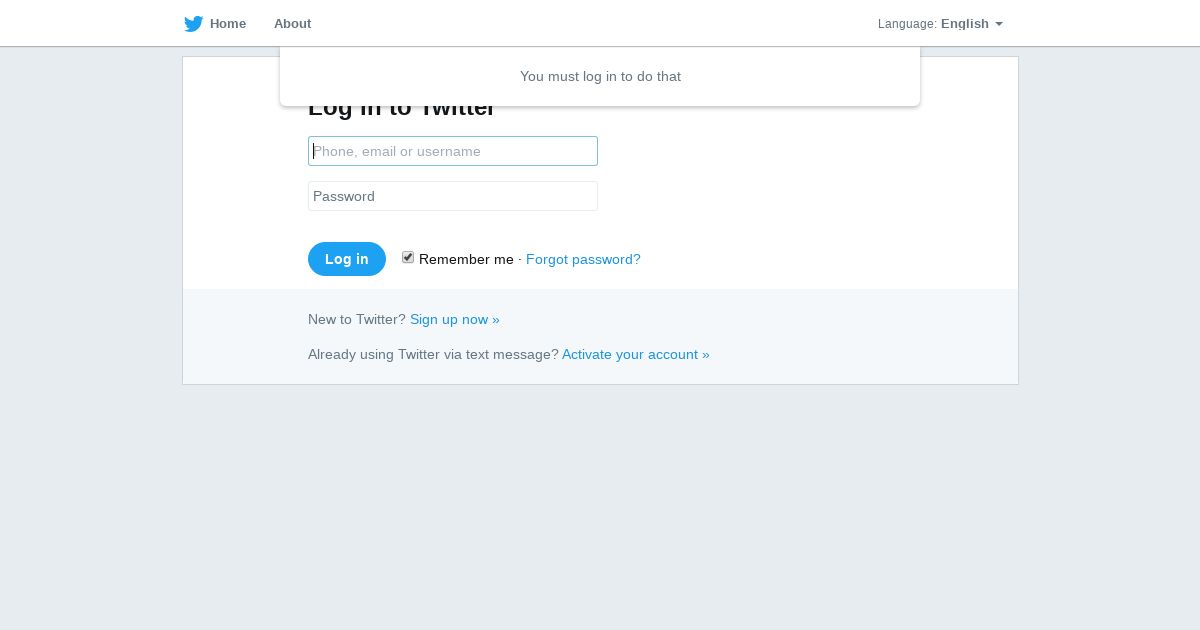The image size is (1200, 630).
Task: Follow the "Sign up now »" link
Action: (x=455, y=319)
